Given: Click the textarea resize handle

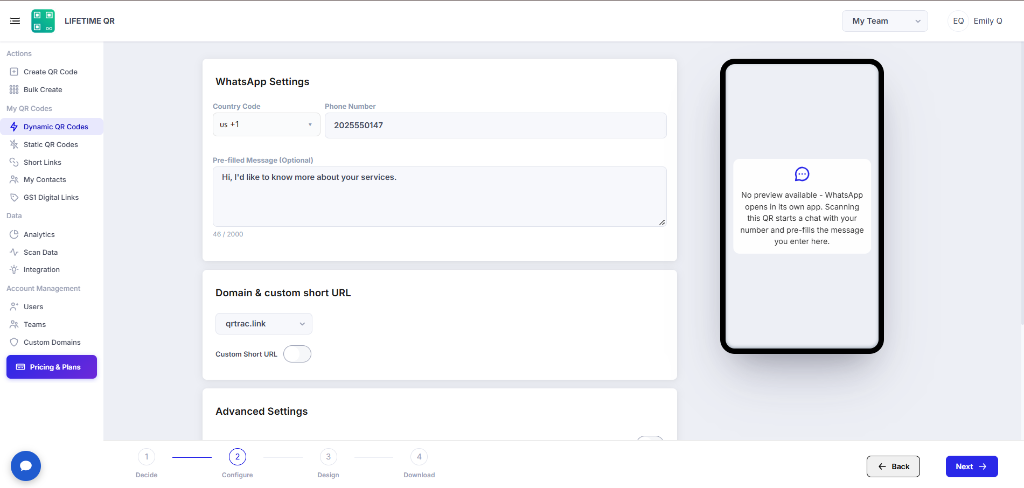Looking at the screenshot, I should click(x=662, y=222).
